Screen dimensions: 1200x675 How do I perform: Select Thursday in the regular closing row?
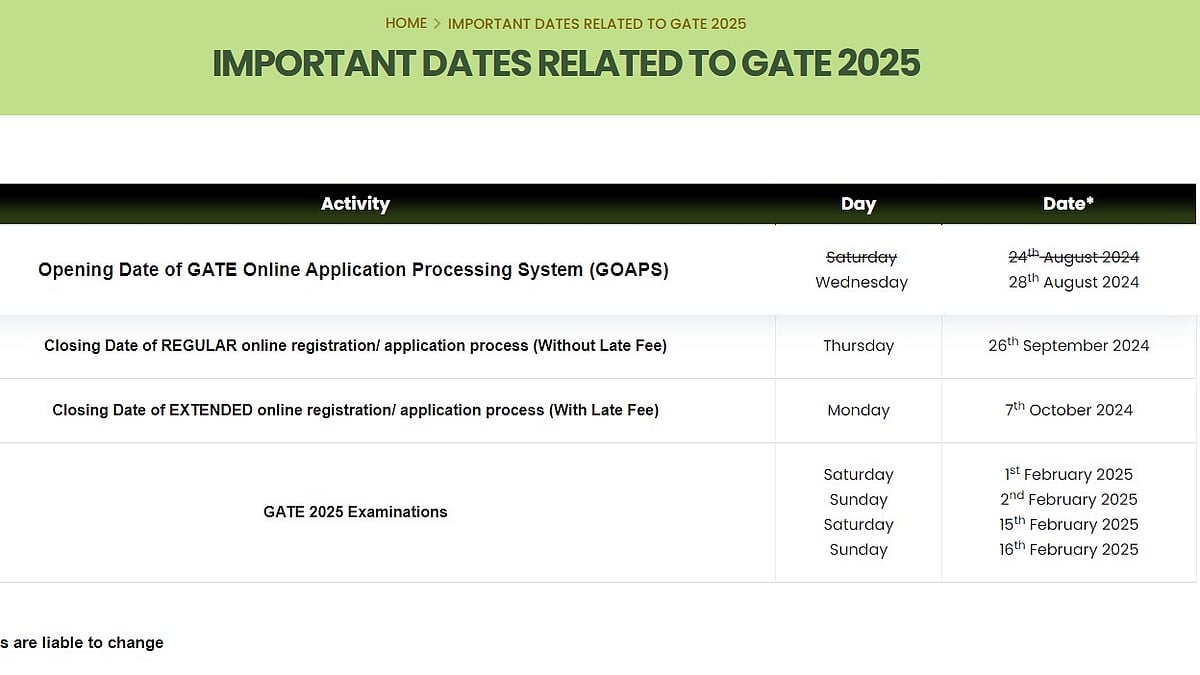pos(858,345)
